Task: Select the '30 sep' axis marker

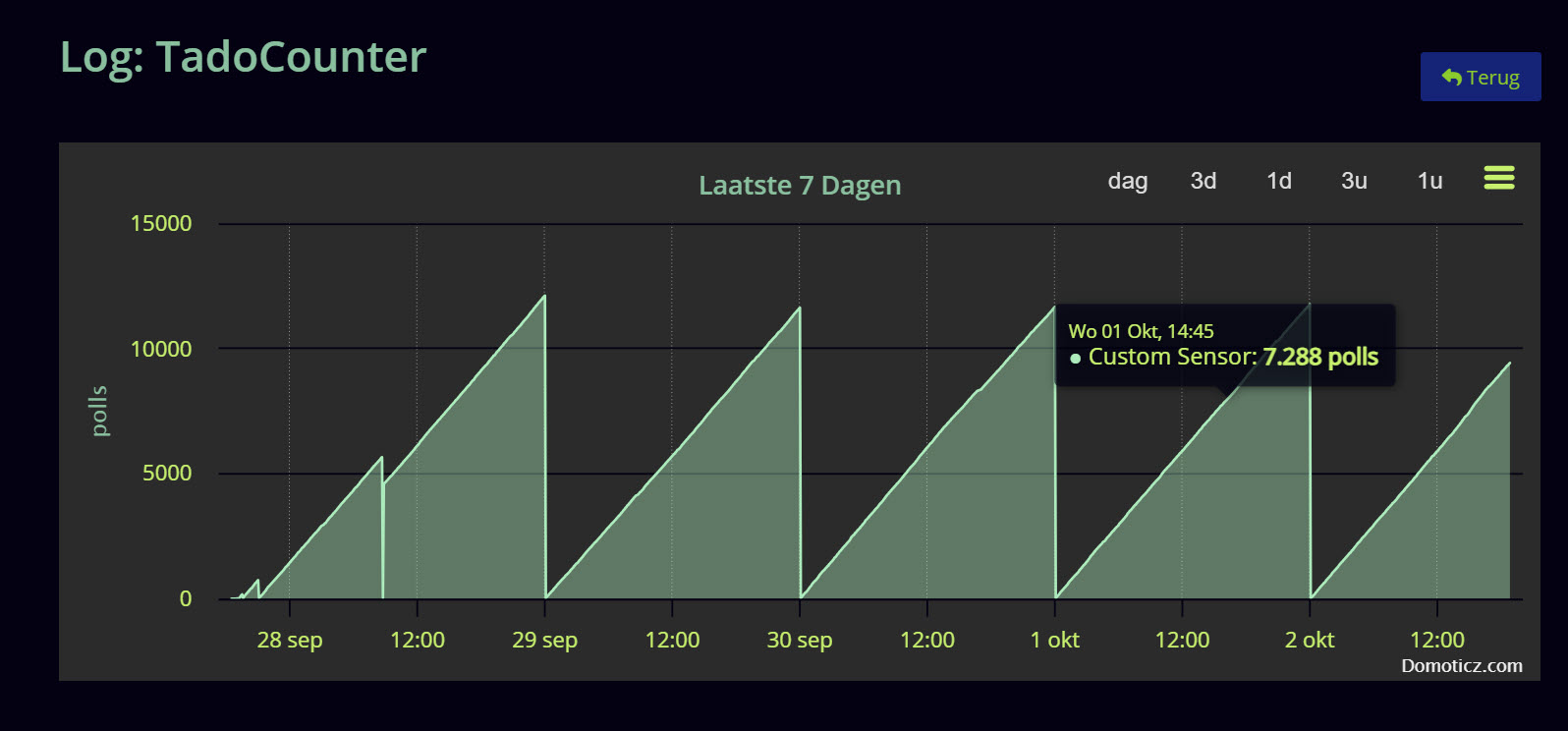Action: pos(799,640)
